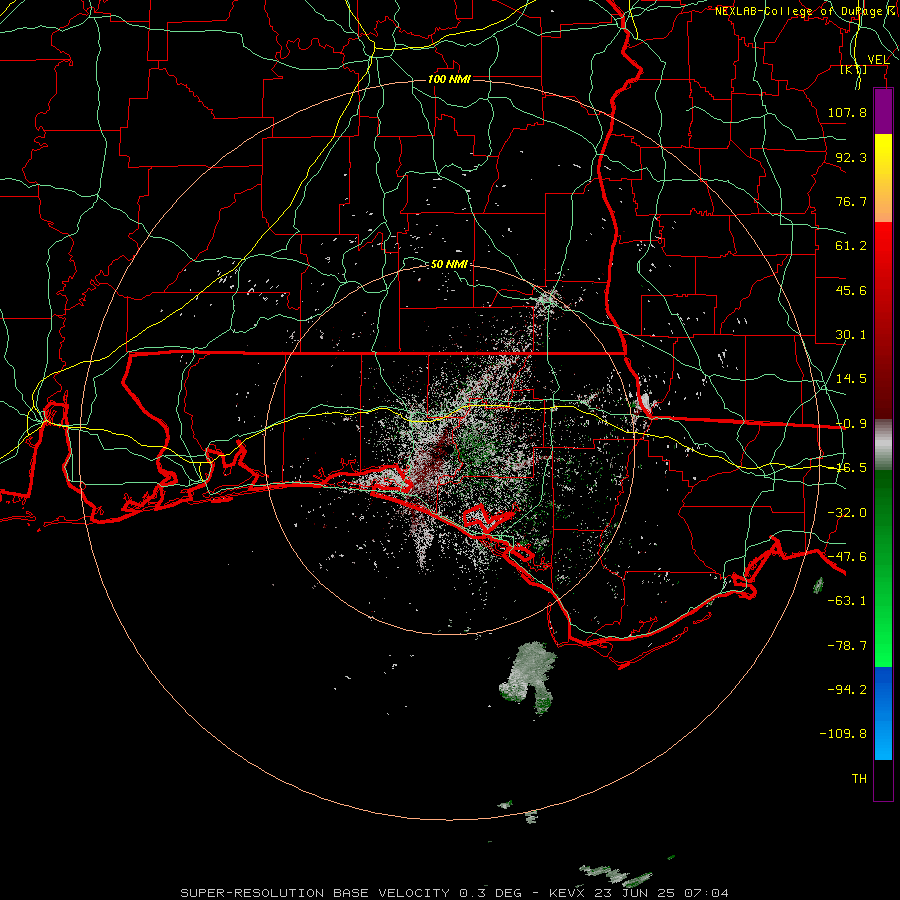The width and height of the screenshot is (900, 900).
Task: Select the -0.9 legend value
Action: [851, 424]
